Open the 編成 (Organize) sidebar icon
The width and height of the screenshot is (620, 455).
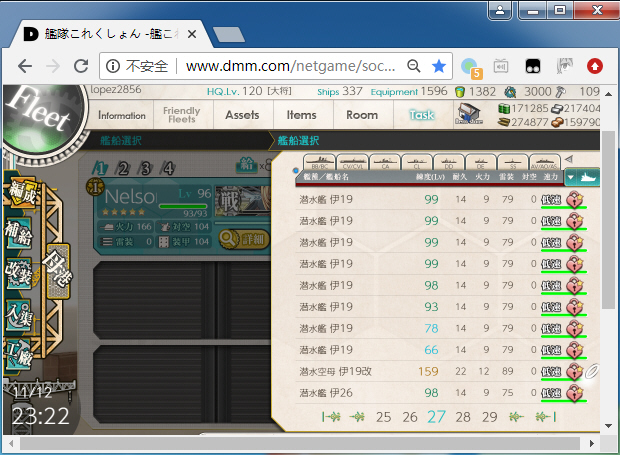click(x=23, y=193)
